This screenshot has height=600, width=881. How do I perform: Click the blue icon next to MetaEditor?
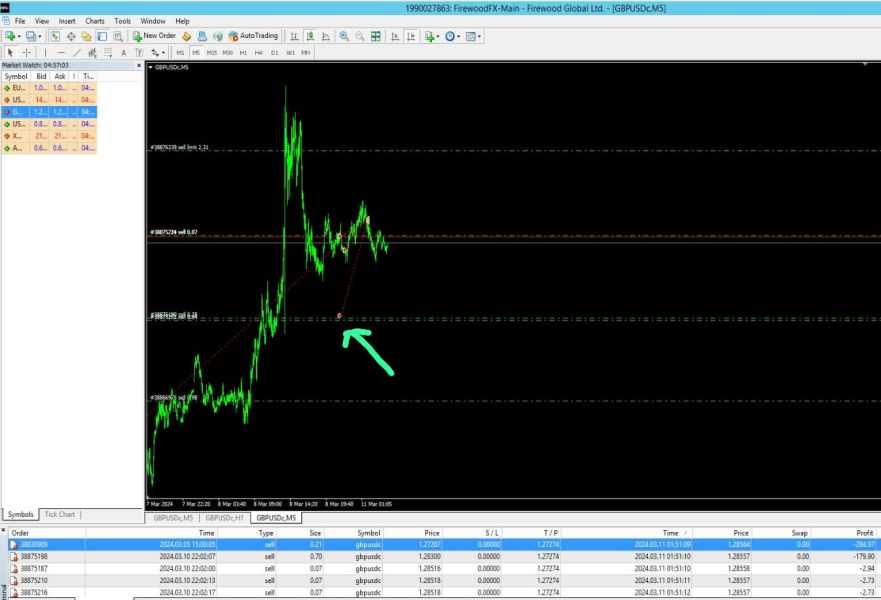(x=202, y=36)
